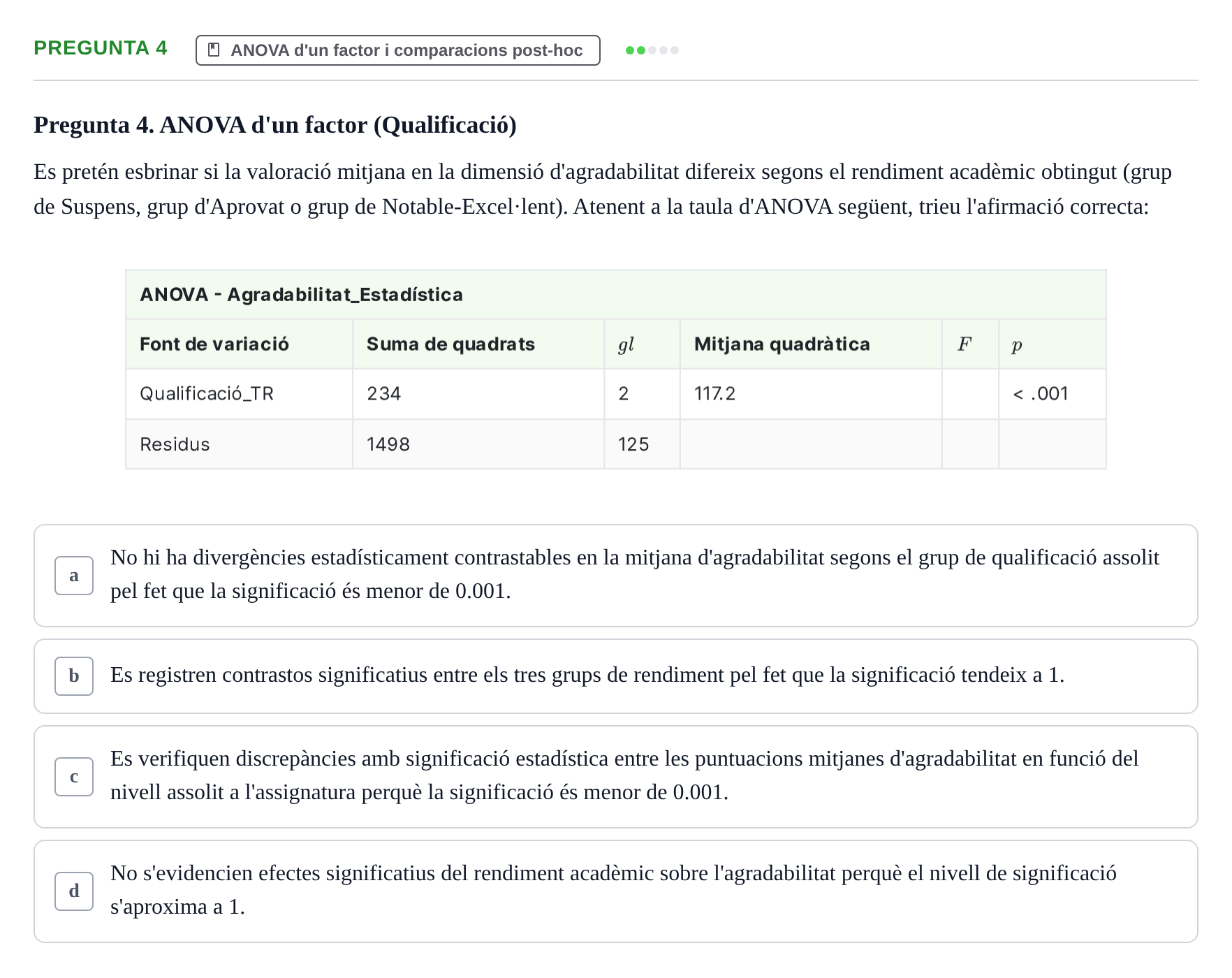Click the PREGUNTA 4 label
This screenshot has width=1232, height=978.
101,48
